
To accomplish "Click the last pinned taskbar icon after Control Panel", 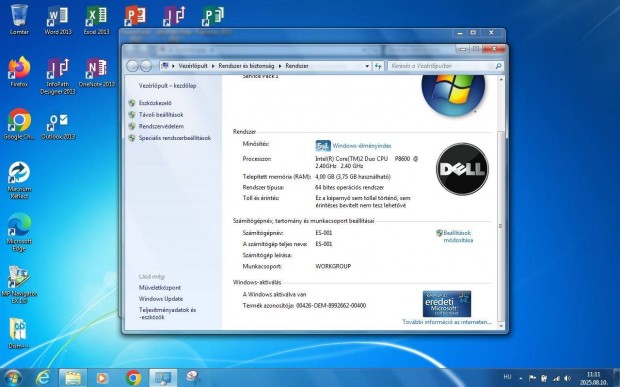I will [193, 377].
